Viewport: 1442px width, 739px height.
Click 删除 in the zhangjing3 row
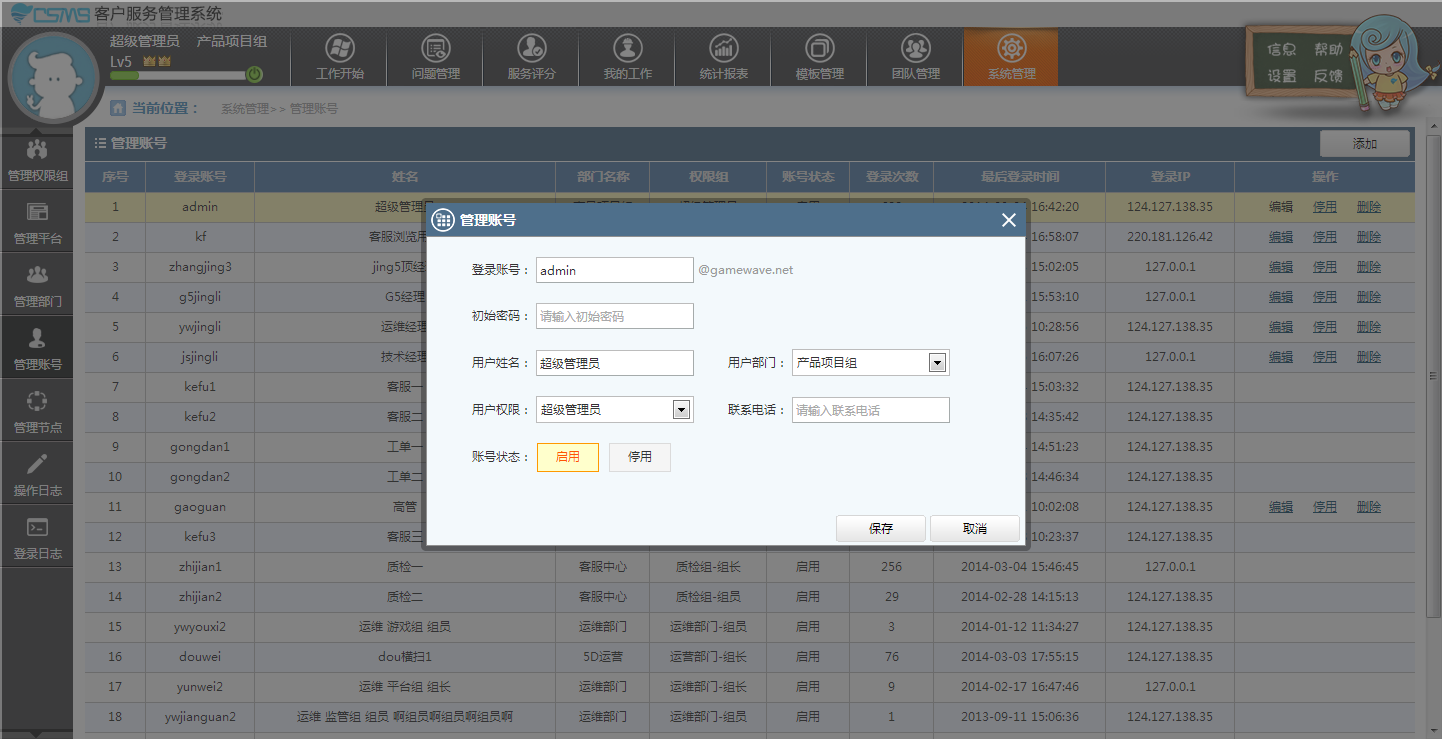coord(1369,267)
